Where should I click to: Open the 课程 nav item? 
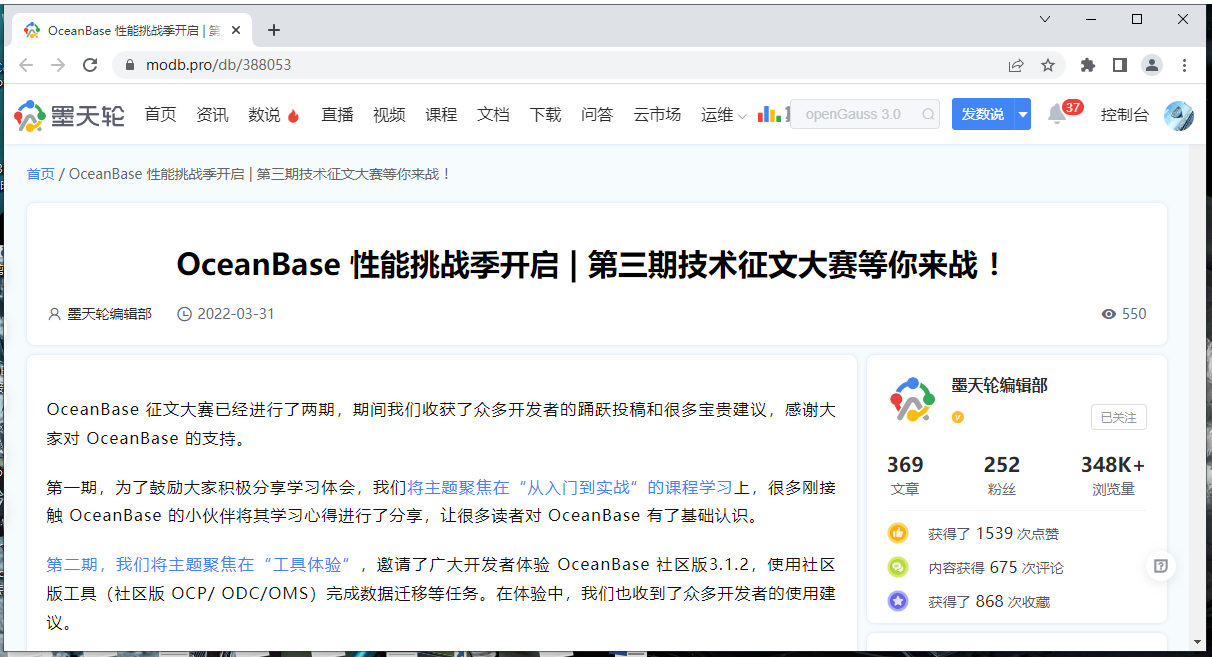coord(441,115)
